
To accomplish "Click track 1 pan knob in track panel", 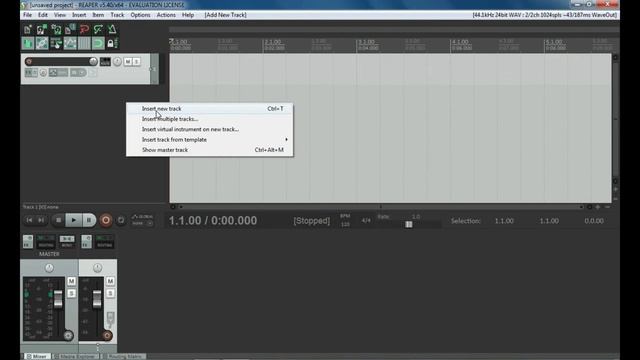I will coord(117,62).
